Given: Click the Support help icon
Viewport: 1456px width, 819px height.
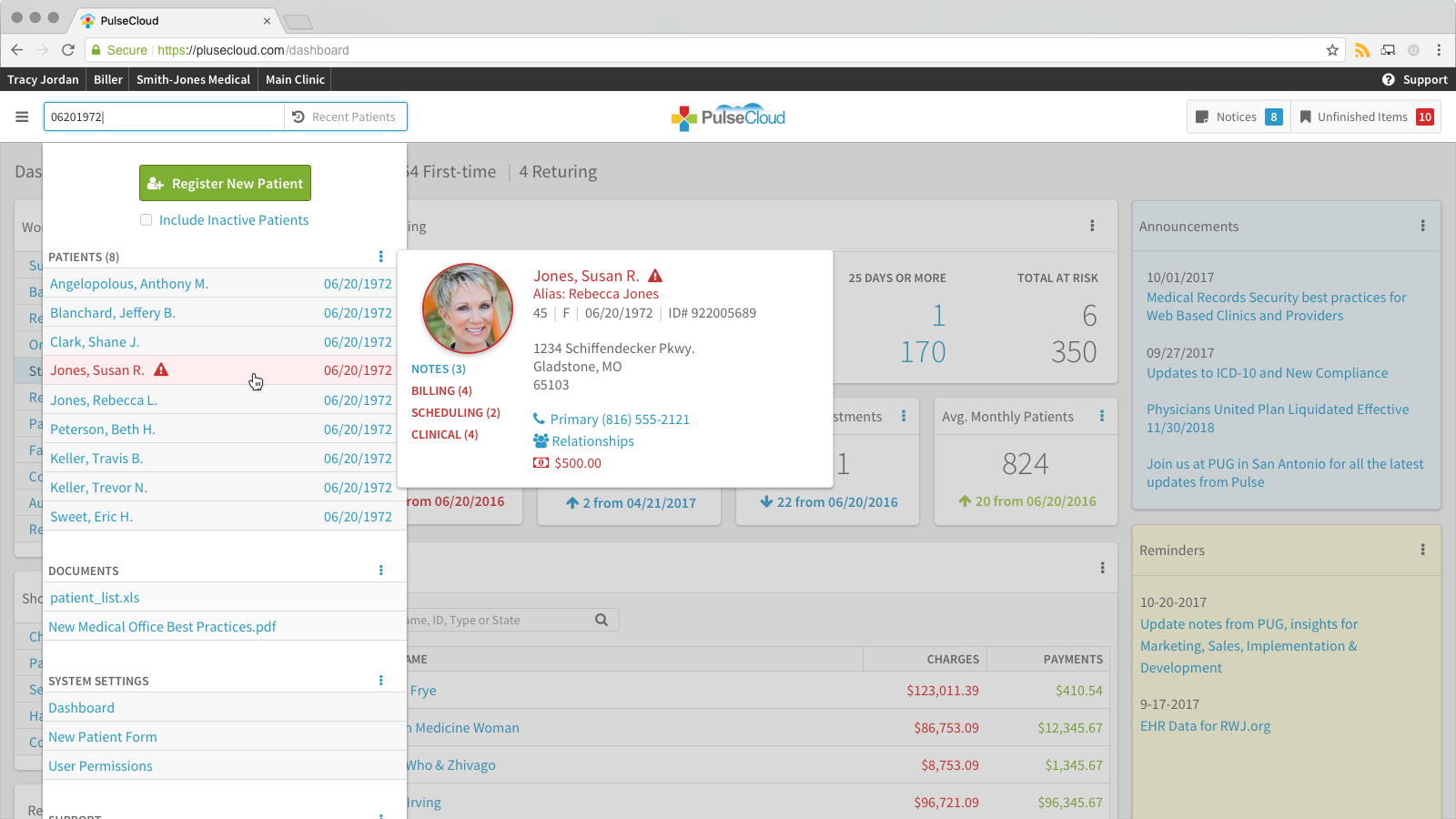Looking at the screenshot, I should point(1388,80).
